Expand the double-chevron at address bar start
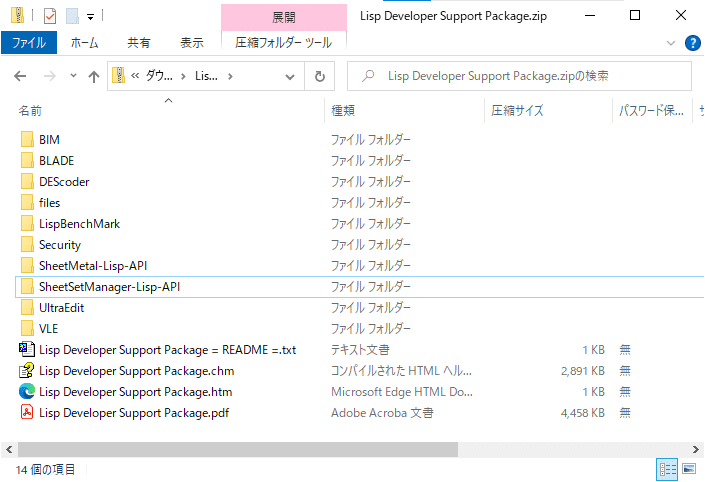The width and height of the screenshot is (705, 482). 135,76
